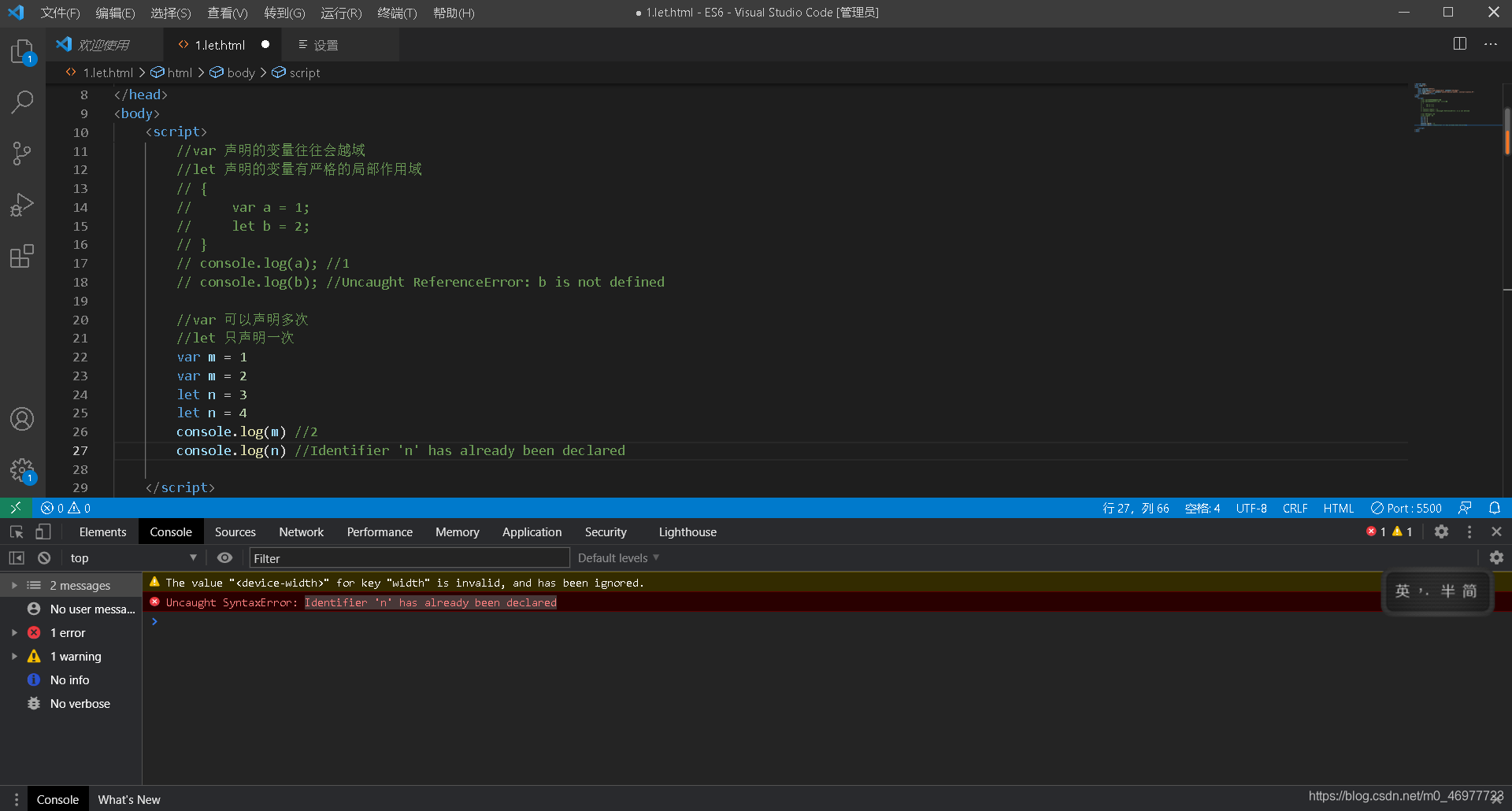Toggle the console sidebar
The height and width of the screenshot is (811, 1512).
click(x=17, y=557)
